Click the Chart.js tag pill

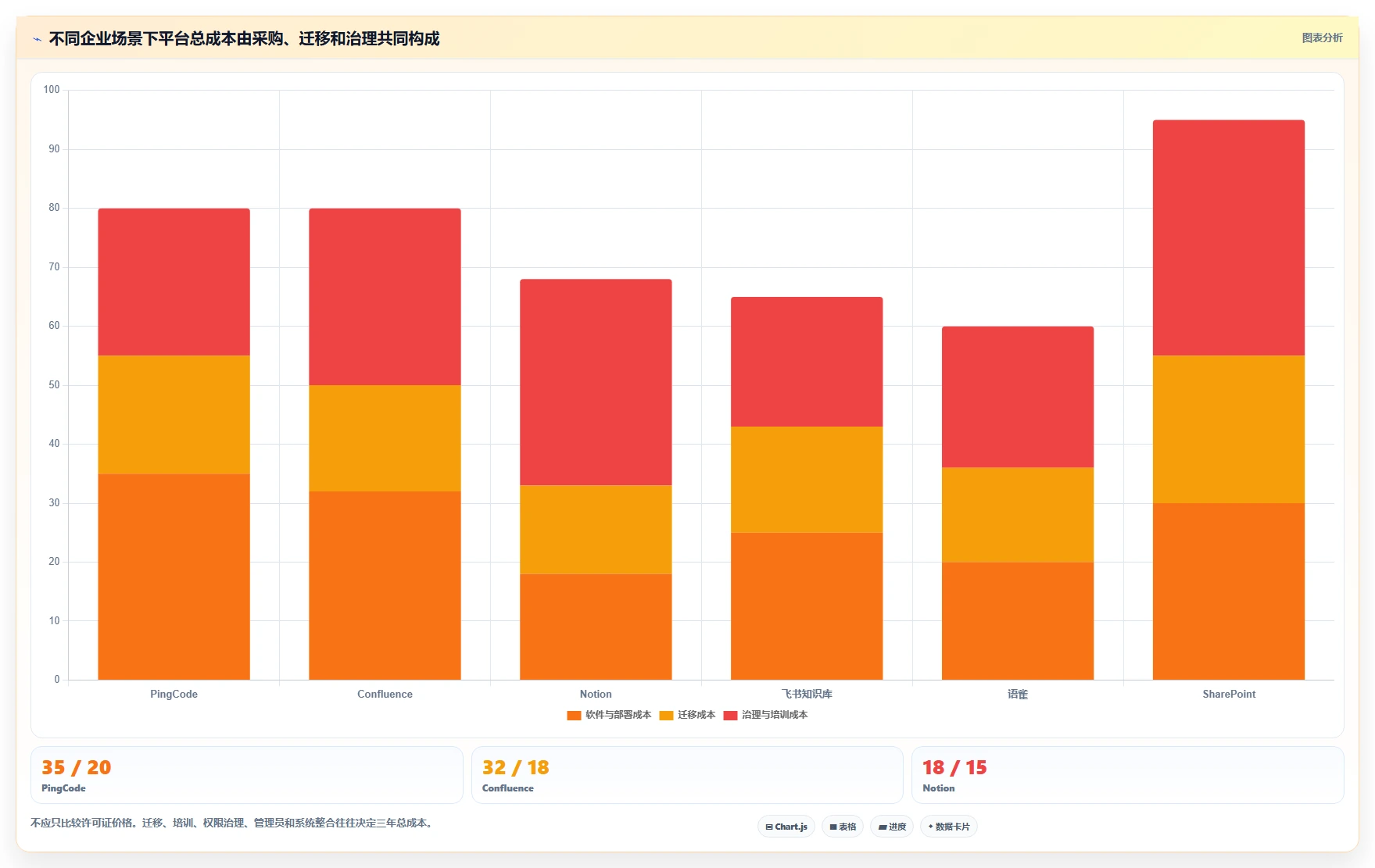[x=786, y=827]
